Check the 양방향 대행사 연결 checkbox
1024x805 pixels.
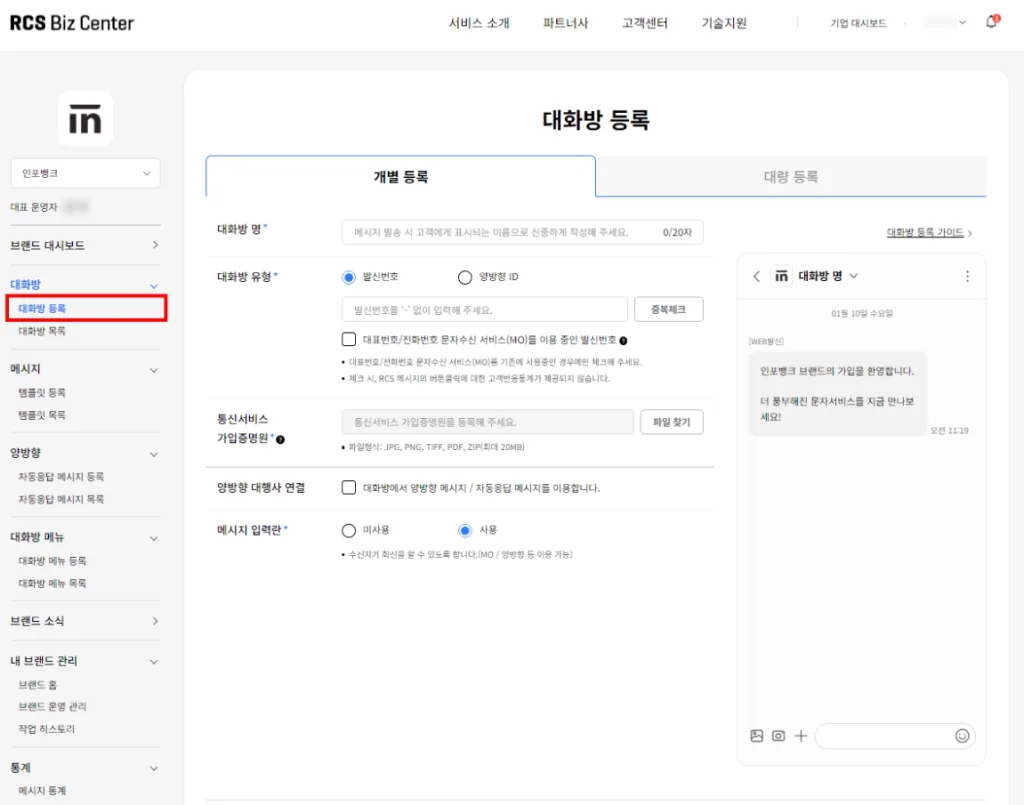(349, 488)
